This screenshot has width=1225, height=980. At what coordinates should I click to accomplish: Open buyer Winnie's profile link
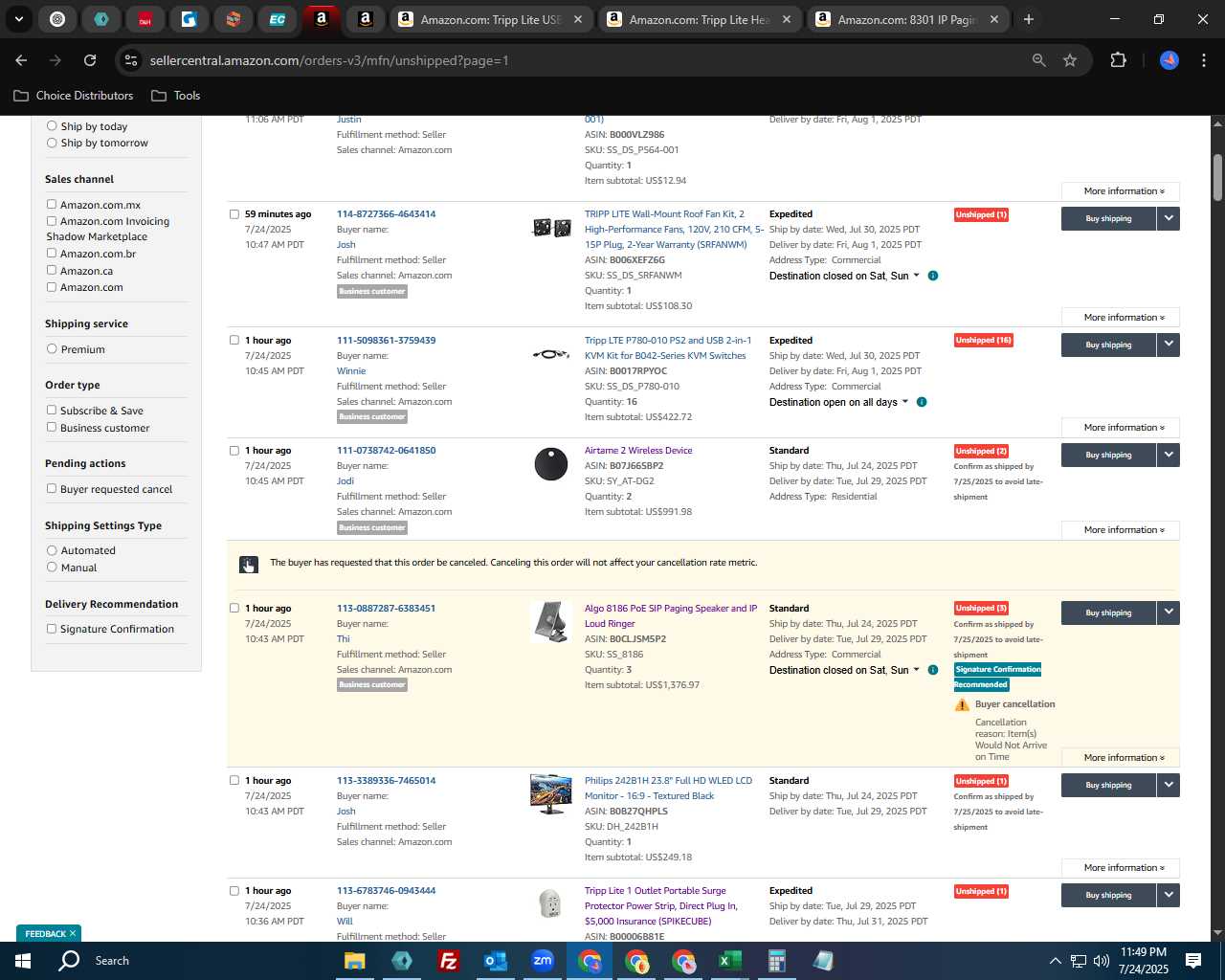351,371
